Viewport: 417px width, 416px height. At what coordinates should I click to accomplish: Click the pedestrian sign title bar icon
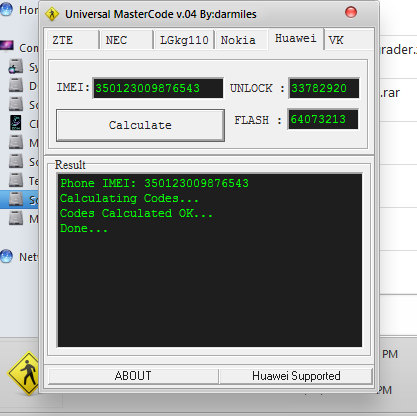tap(52, 14)
